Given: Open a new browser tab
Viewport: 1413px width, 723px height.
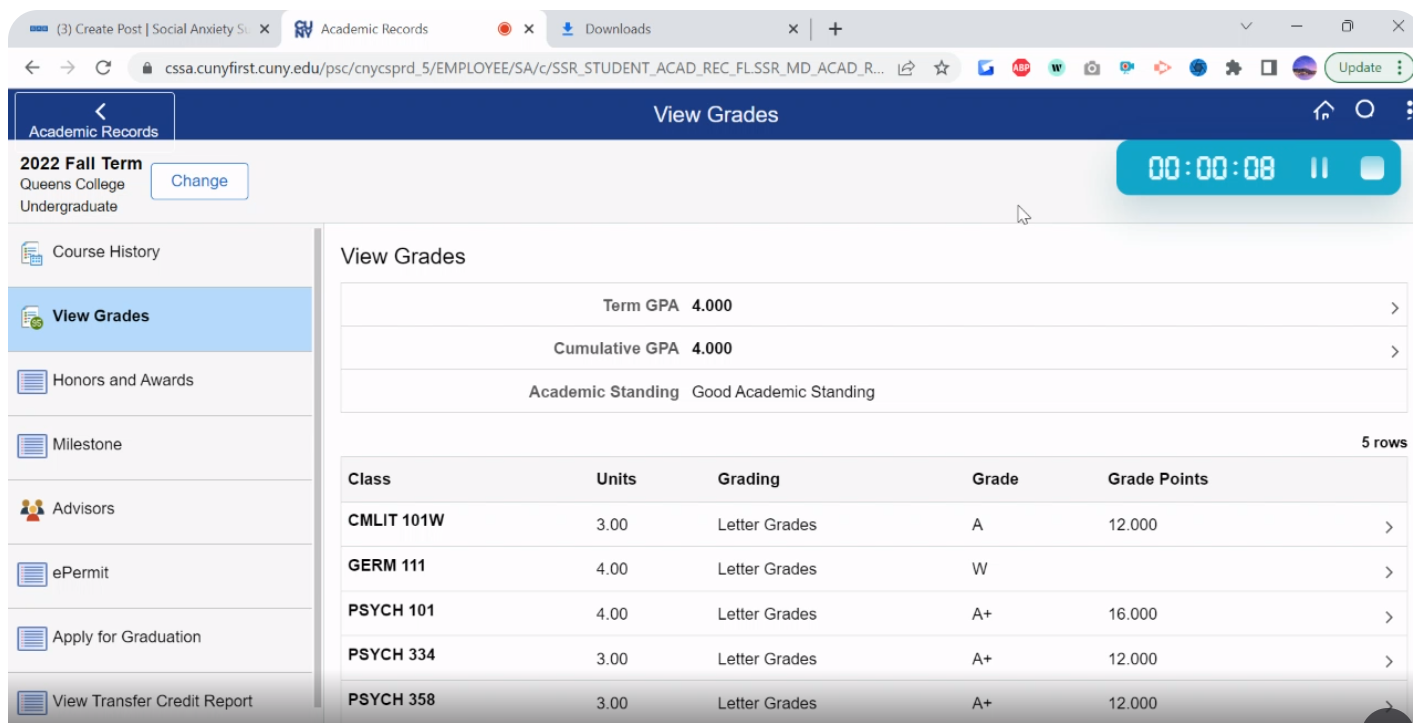Looking at the screenshot, I should pos(836,29).
